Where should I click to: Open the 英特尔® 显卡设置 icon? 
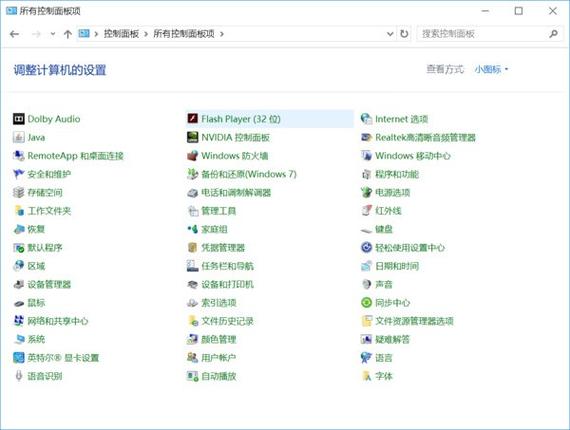click(x=19, y=358)
